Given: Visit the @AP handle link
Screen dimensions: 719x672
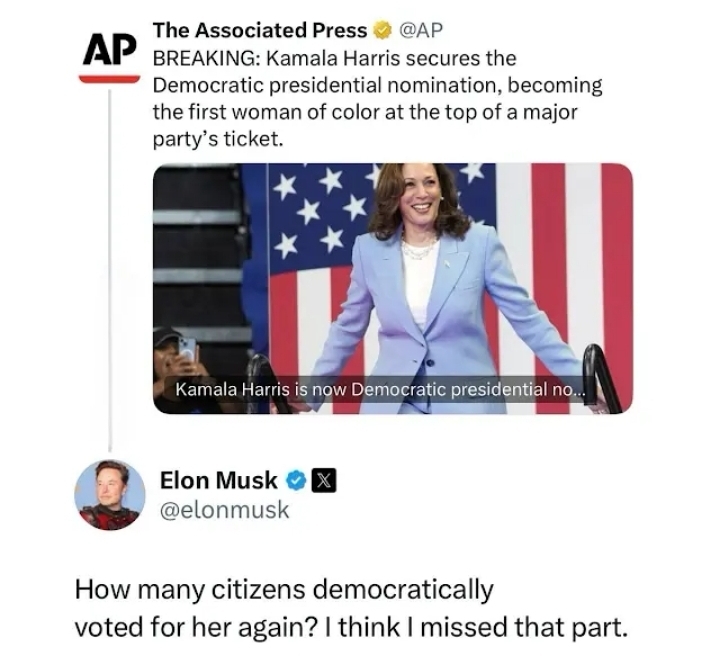Looking at the screenshot, I should click(x=421, y=30).
